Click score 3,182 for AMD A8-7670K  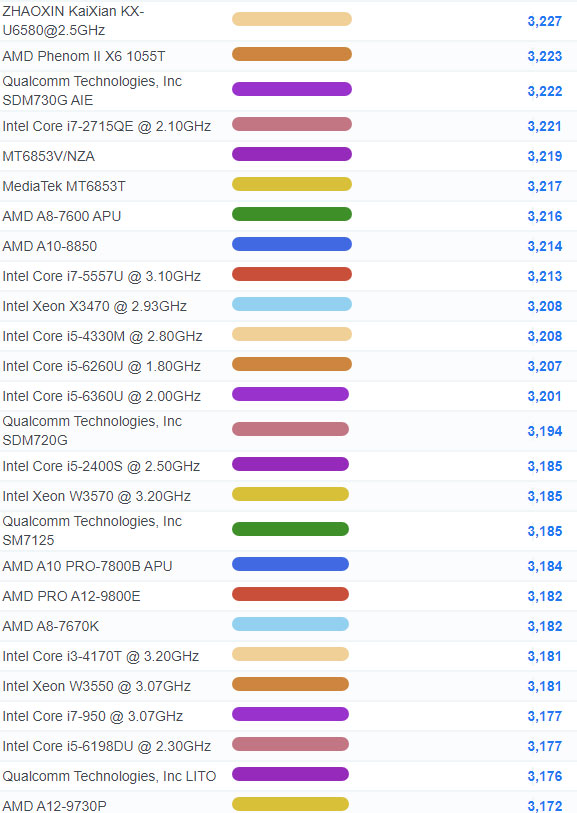coord(545,626)
